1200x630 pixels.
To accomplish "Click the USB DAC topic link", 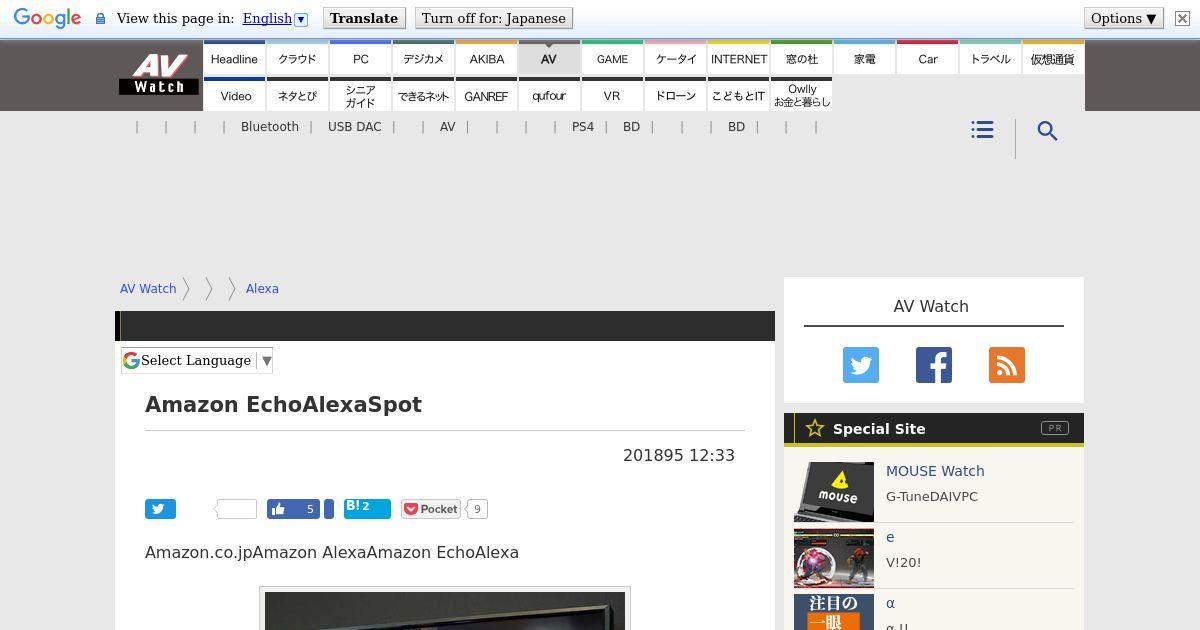I will coord(355,127).
